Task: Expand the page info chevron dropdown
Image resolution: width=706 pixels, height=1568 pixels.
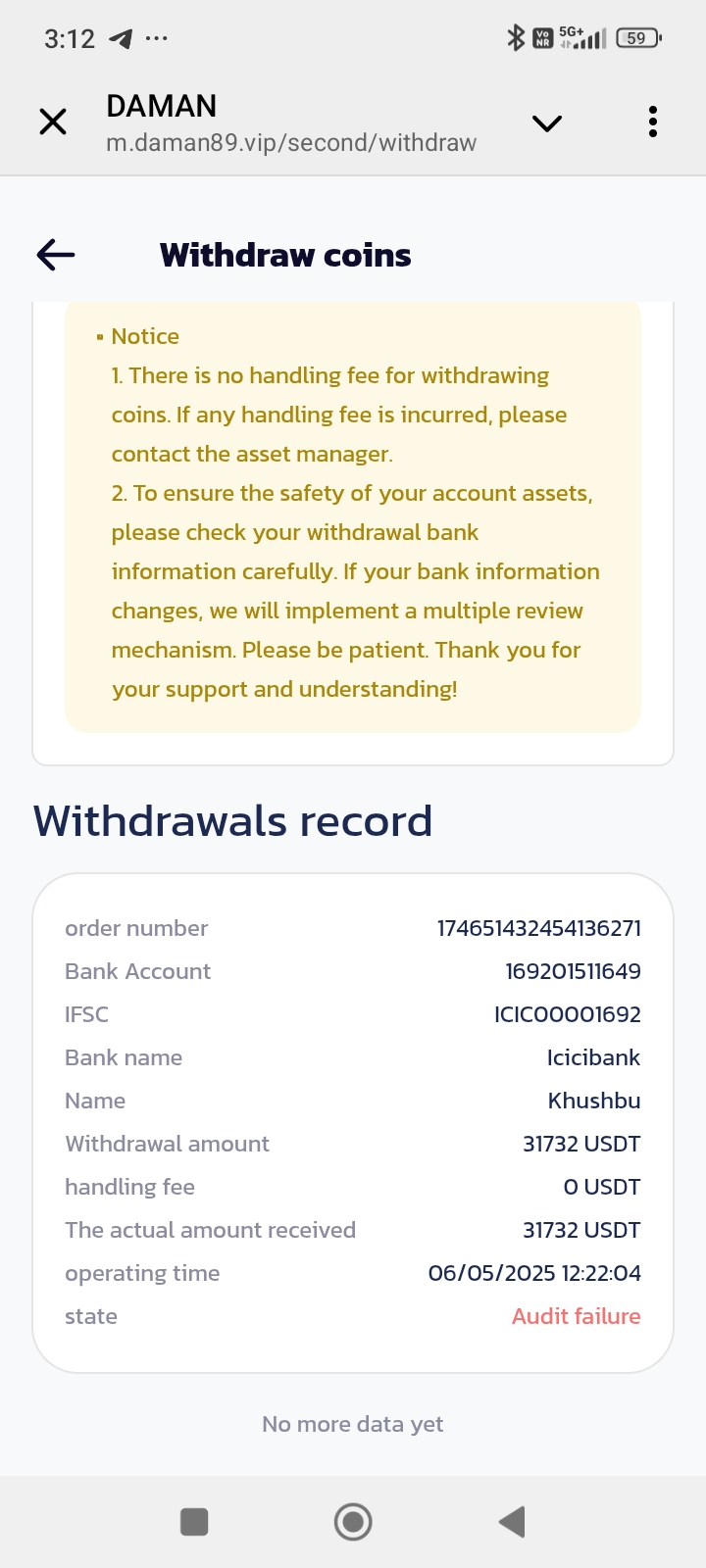Action: tap(546, 122)
